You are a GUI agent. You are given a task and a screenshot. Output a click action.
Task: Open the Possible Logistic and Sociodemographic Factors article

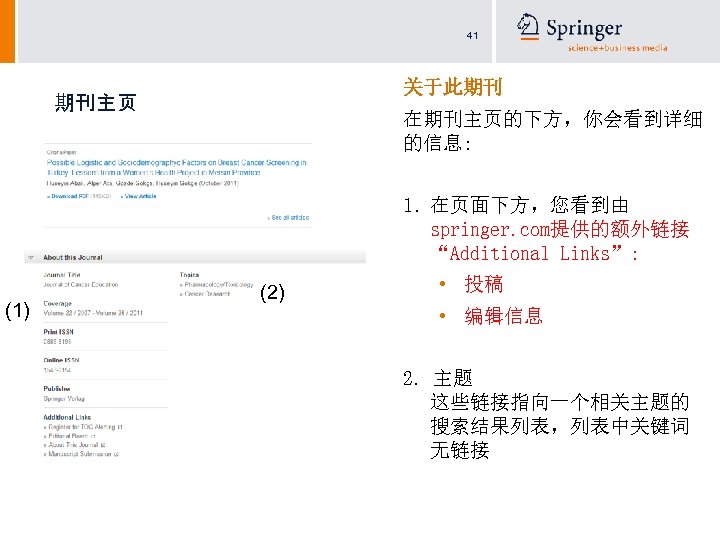click(176, 168)
